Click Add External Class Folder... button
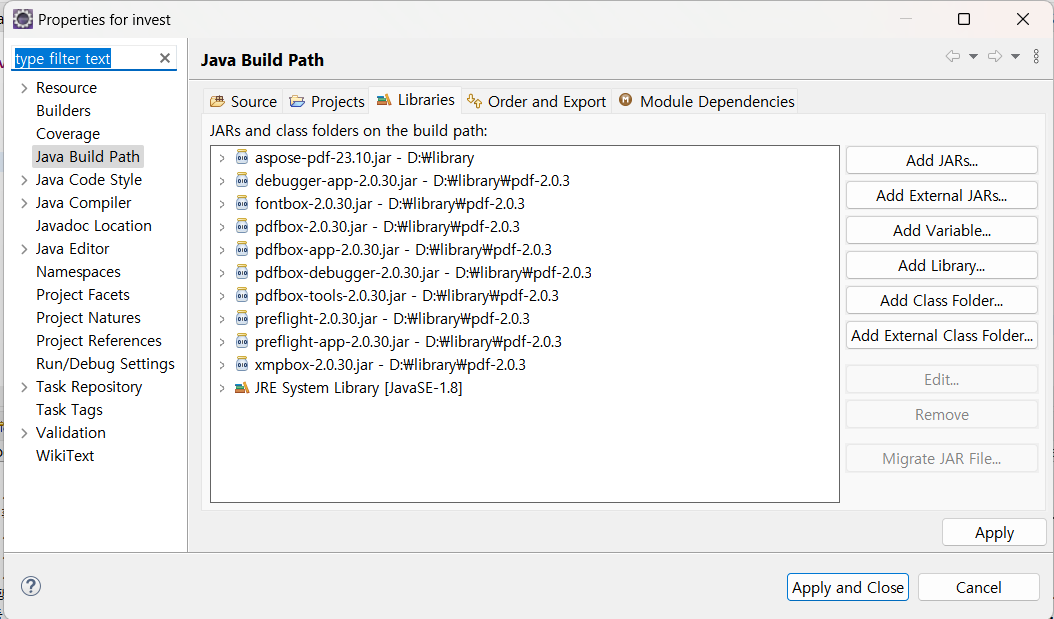The width and height of the screenshot is (1054, 619). tap(942, 335)
